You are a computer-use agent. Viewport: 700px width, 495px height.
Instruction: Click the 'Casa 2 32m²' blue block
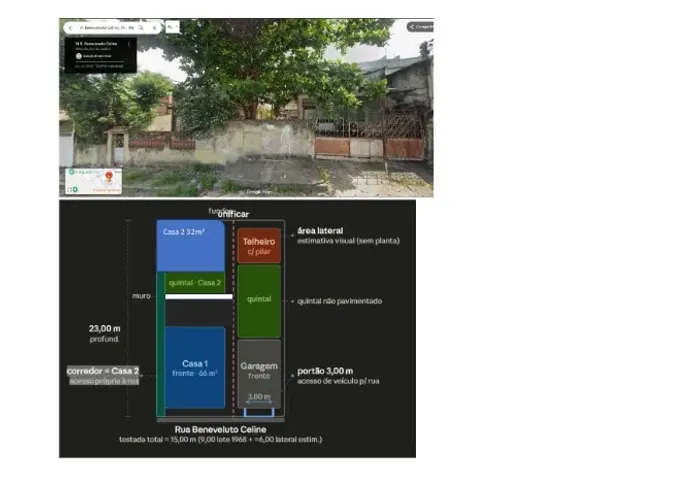coord(191,245)
